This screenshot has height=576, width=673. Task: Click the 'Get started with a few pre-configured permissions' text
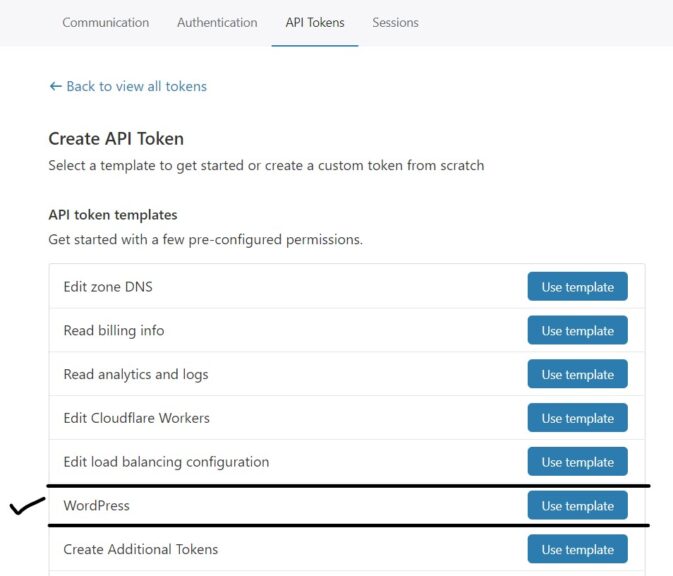(205, 239)
